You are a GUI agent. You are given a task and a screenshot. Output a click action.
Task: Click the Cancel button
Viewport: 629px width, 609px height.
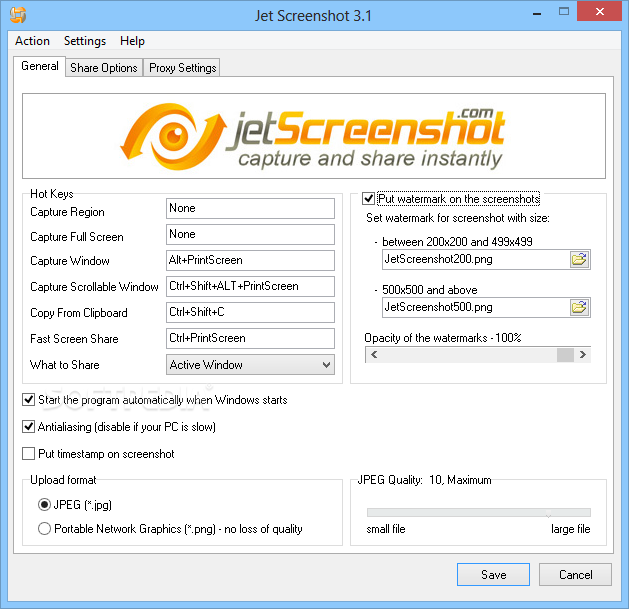(x=575, y=574)
